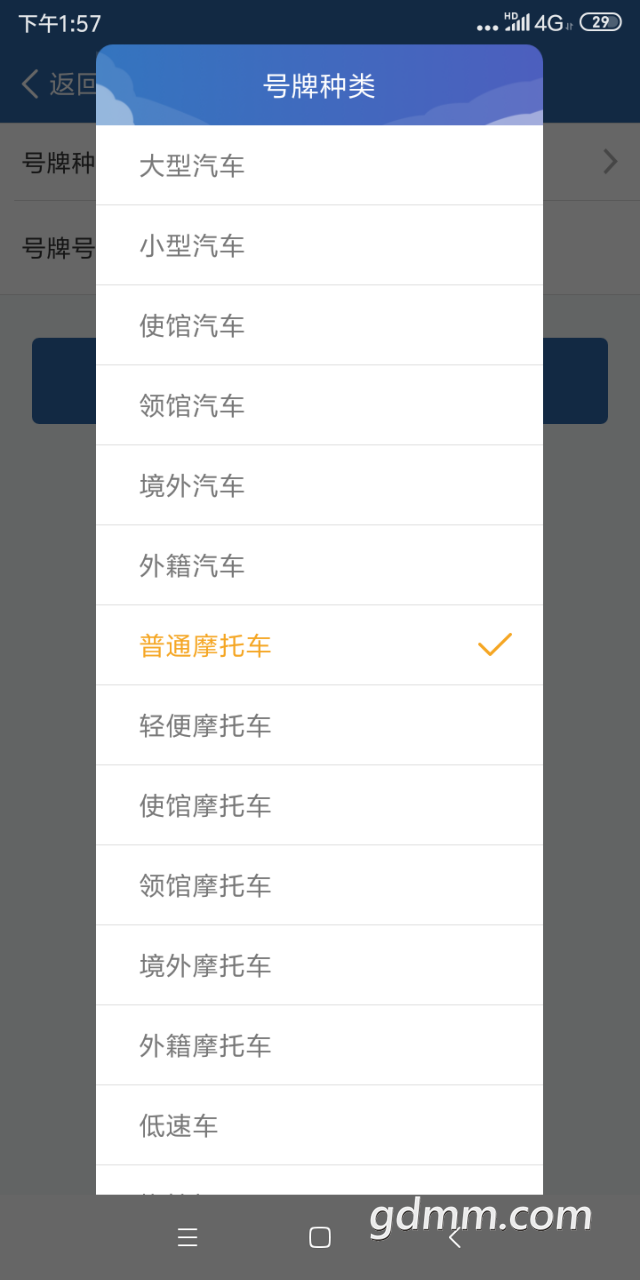Pick 外籍汽车 option
This screenshot has width=640, height=1280.
click(x=319, y=565)
